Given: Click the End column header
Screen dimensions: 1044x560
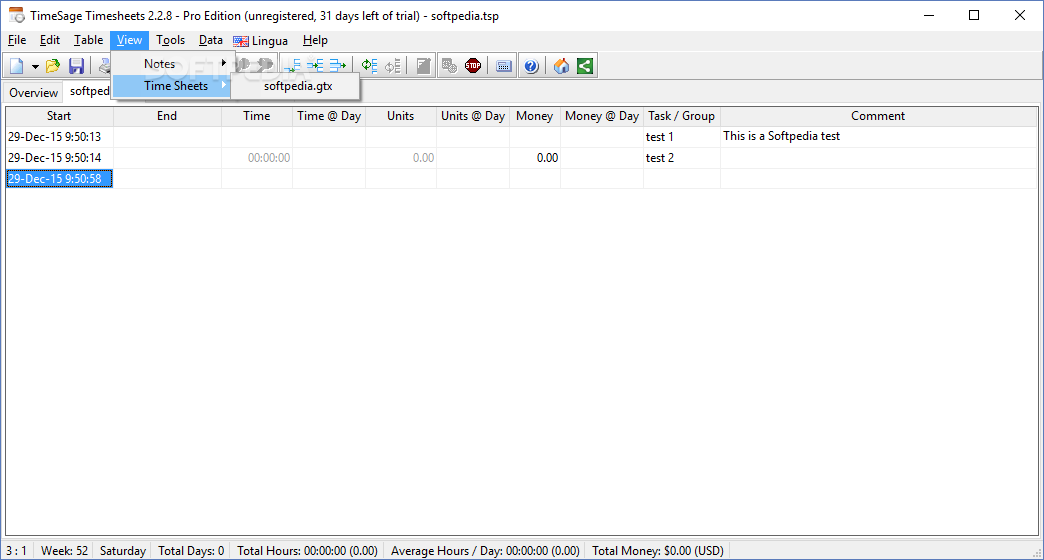Looking at the screenshot, I should tap(167, 116).
